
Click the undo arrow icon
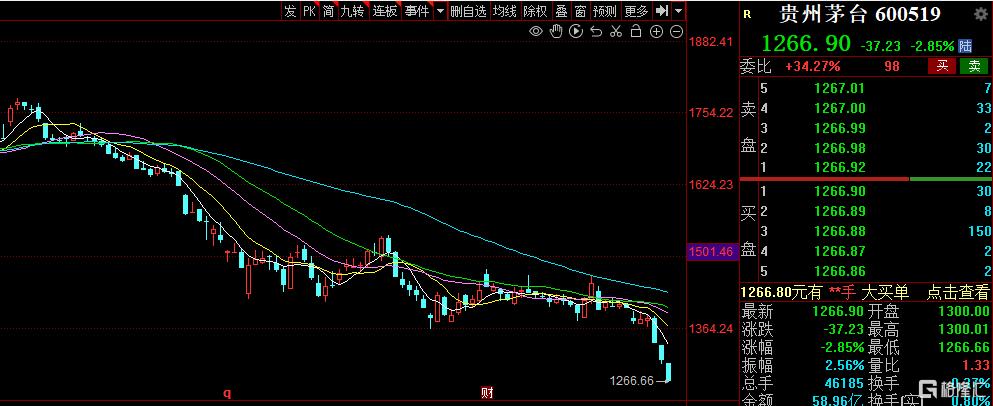(x=596, y=32)
